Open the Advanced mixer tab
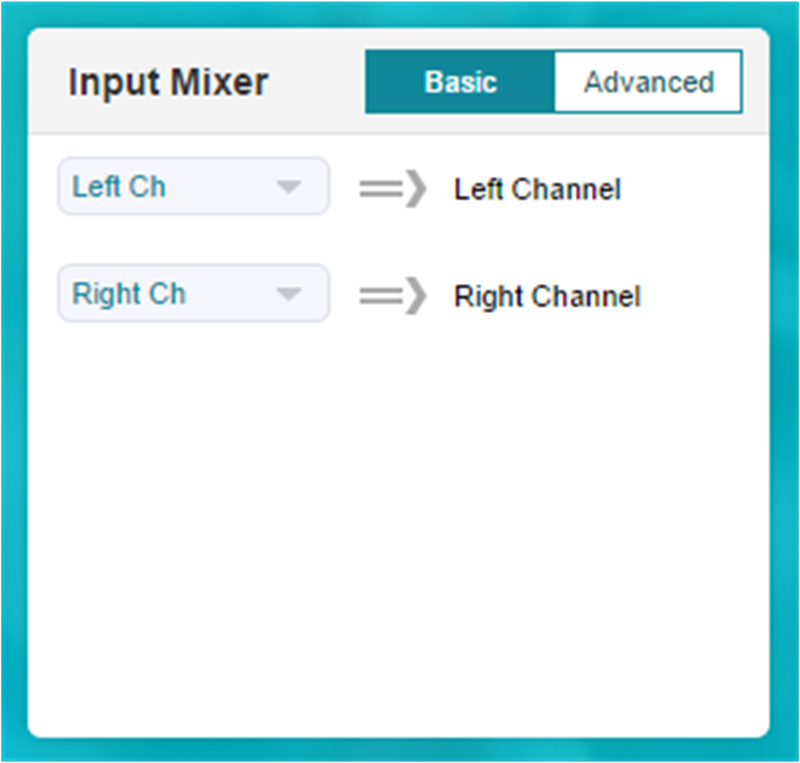The height and width of the screenshot is (763, 800). click(x=648, y=82)
